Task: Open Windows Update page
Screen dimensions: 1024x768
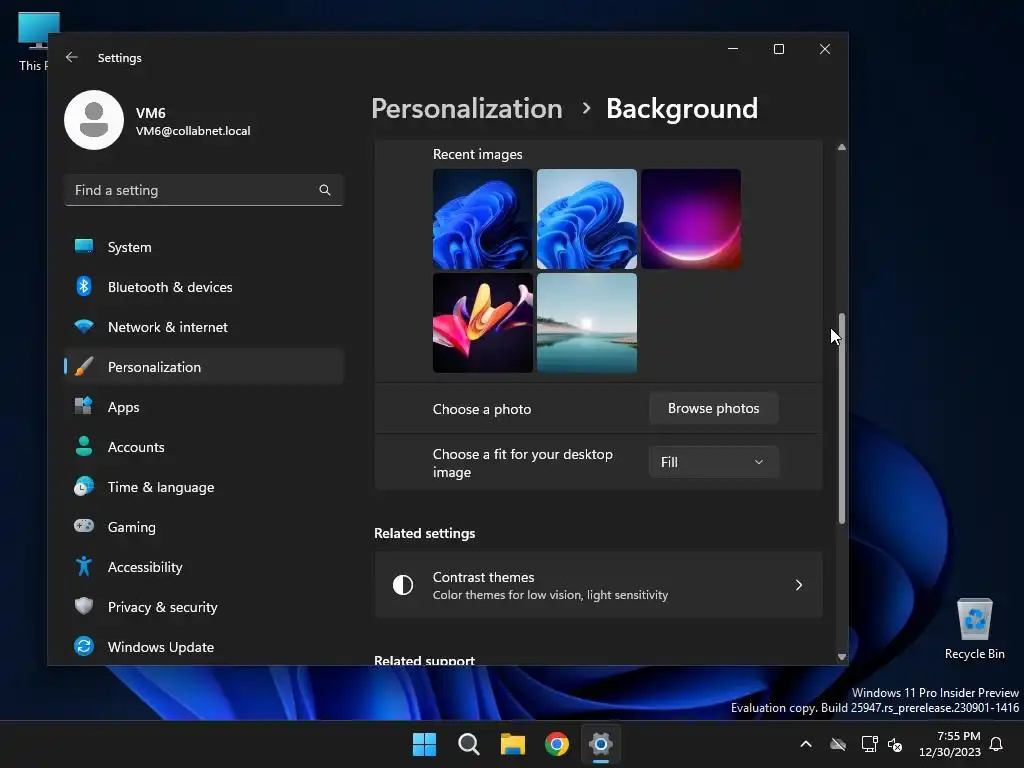Action: click(x=204, y=647)
